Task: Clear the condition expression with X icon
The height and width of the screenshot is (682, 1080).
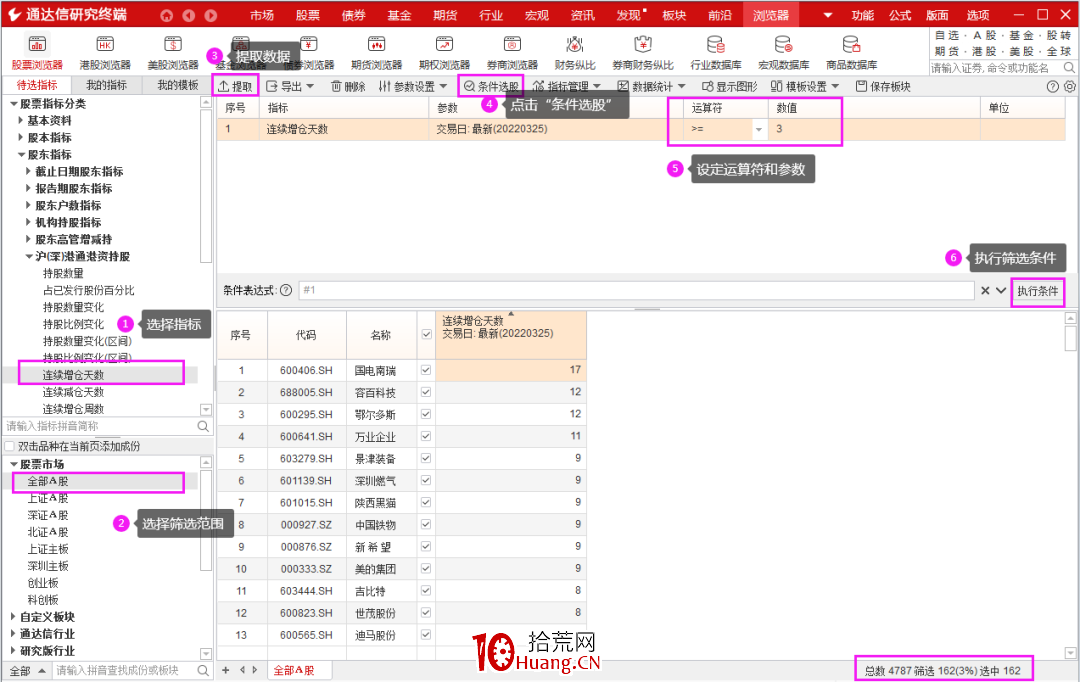Action: pyautogui.click(x=985, y=291)
